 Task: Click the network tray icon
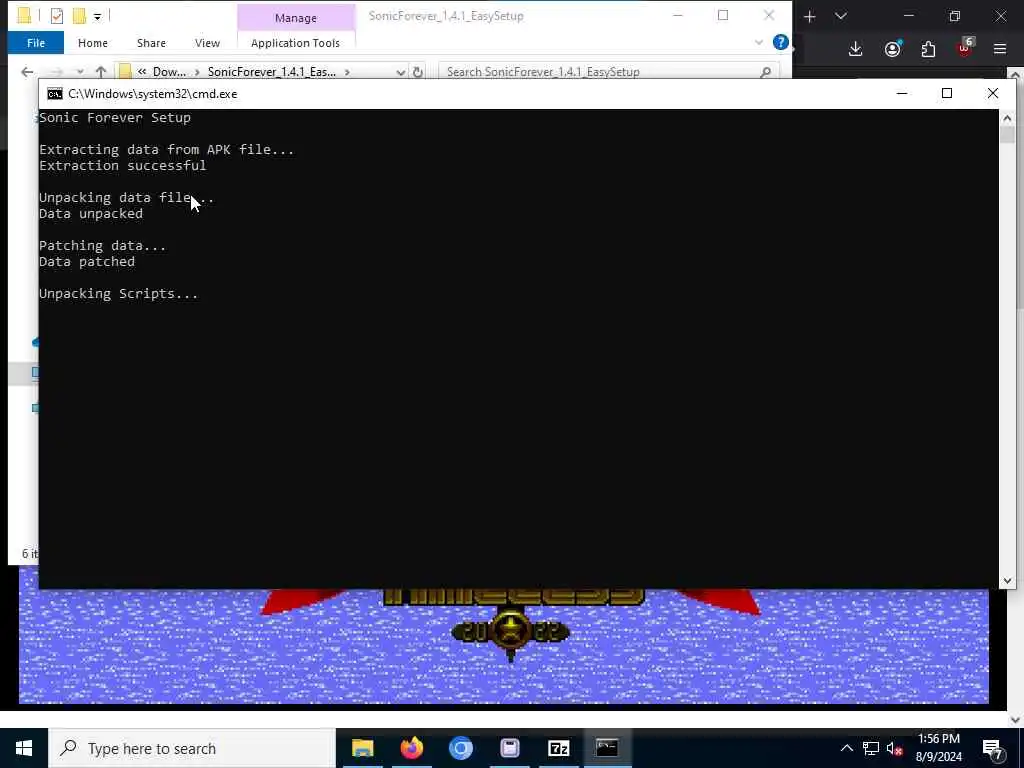pos(871,748)
